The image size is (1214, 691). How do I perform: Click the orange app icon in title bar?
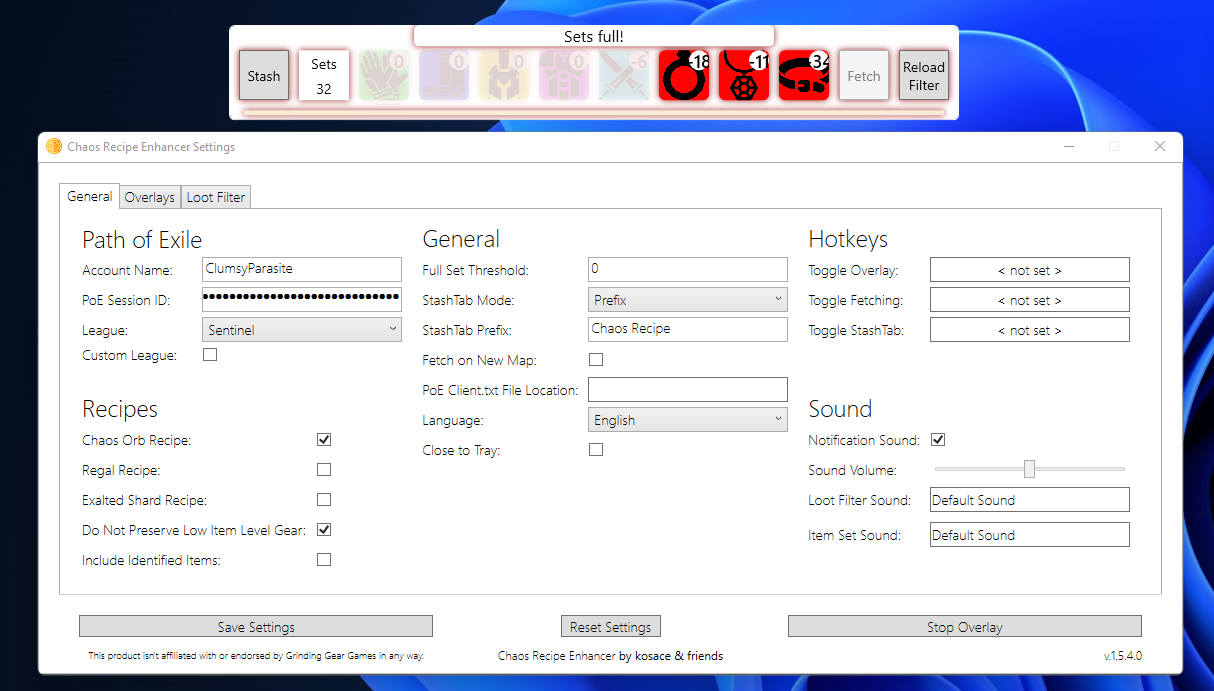(x=54, y=146)
